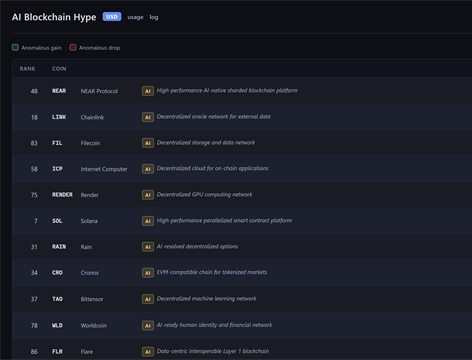
Task: Click the AI badge in the RAIN row
Action: 148,247
